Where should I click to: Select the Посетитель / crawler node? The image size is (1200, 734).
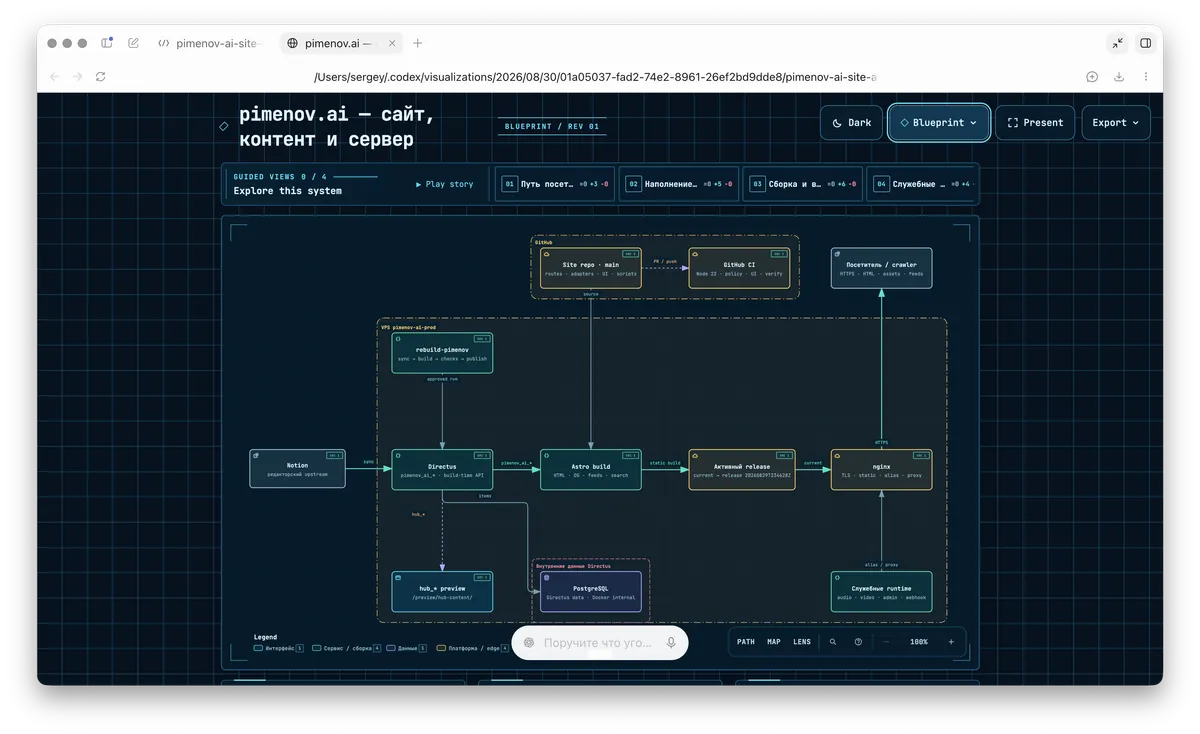pos(881,268)
